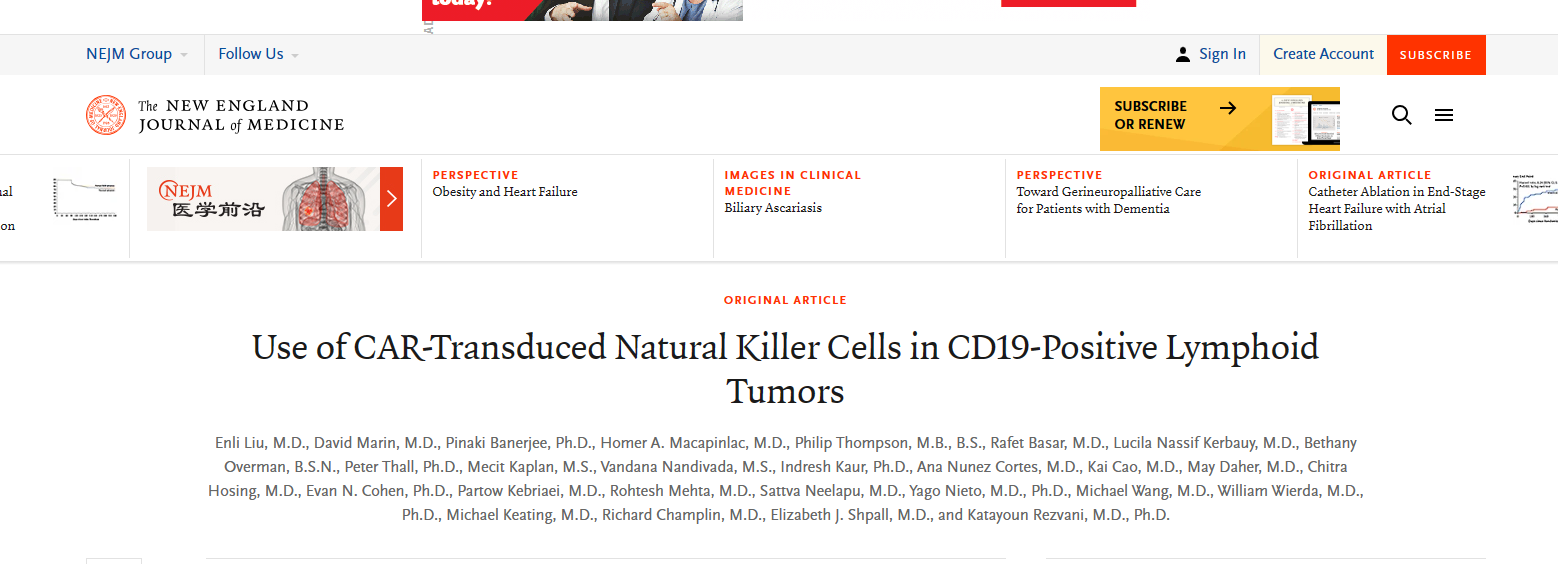
Task: Open Catheter Ablation in End-Stage Heart Failure
Action: coord(1397,208)
